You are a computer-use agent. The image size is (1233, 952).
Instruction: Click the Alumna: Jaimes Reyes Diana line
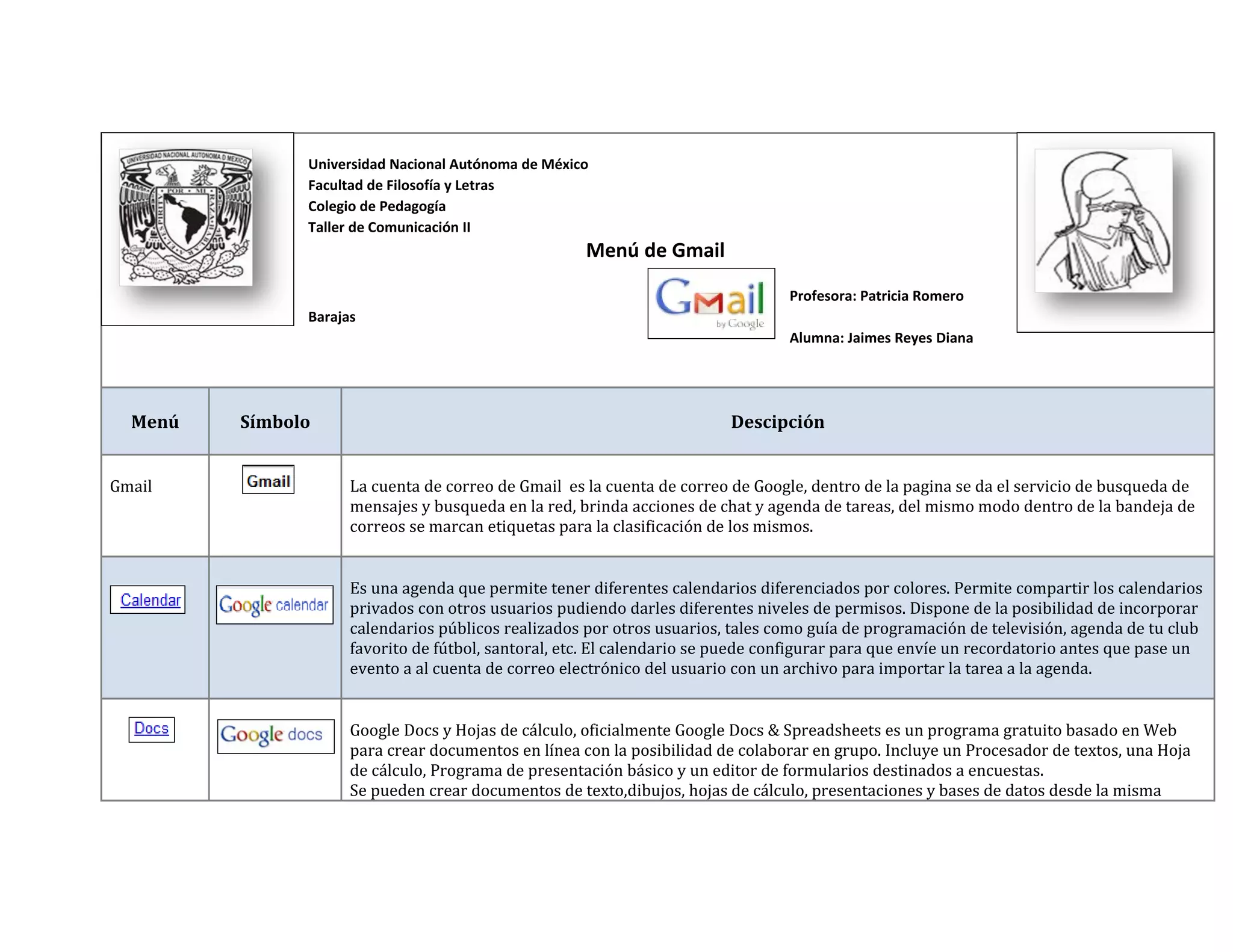coord(880,338)
